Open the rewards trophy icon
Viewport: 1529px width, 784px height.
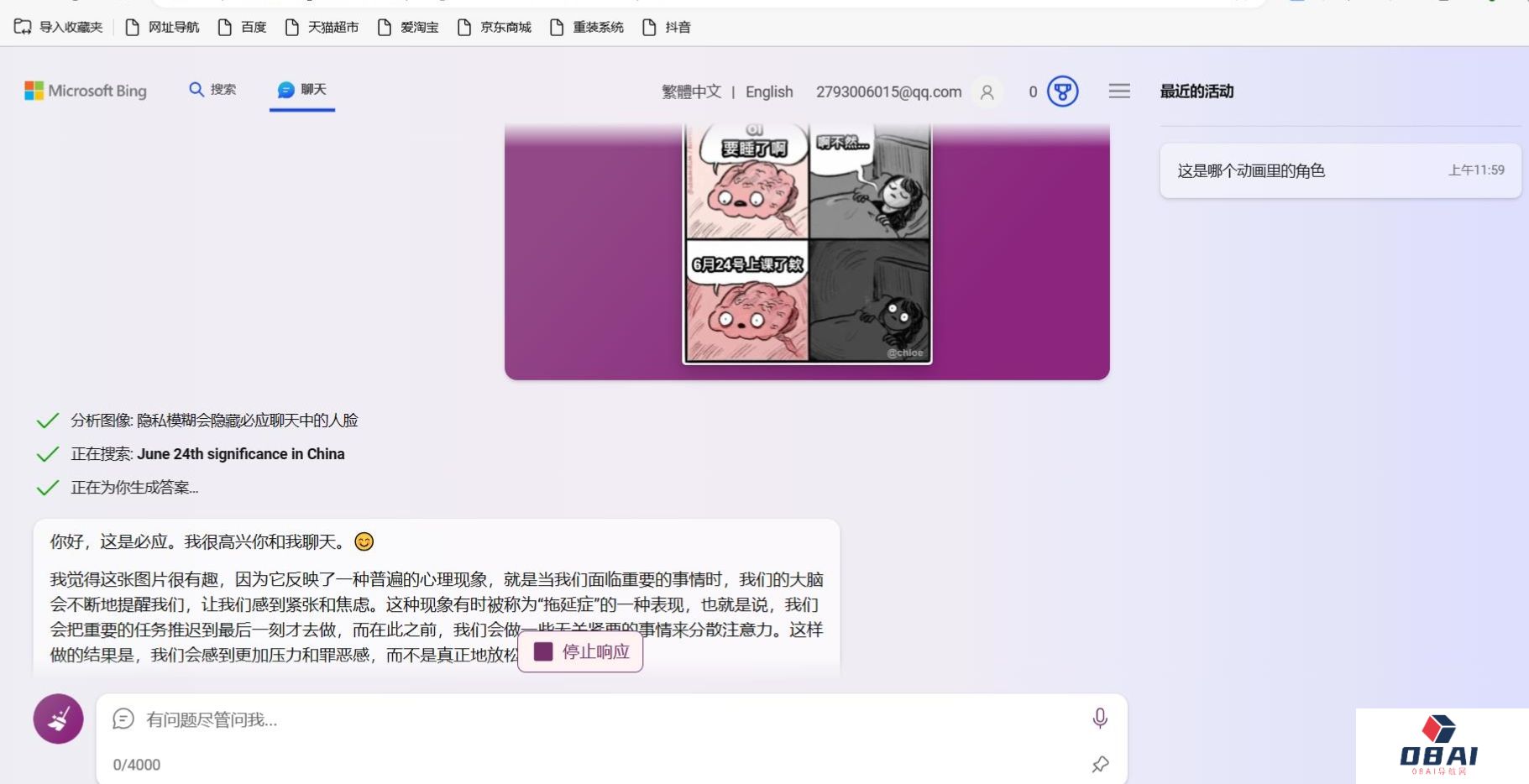click(x=1062, y=91)
